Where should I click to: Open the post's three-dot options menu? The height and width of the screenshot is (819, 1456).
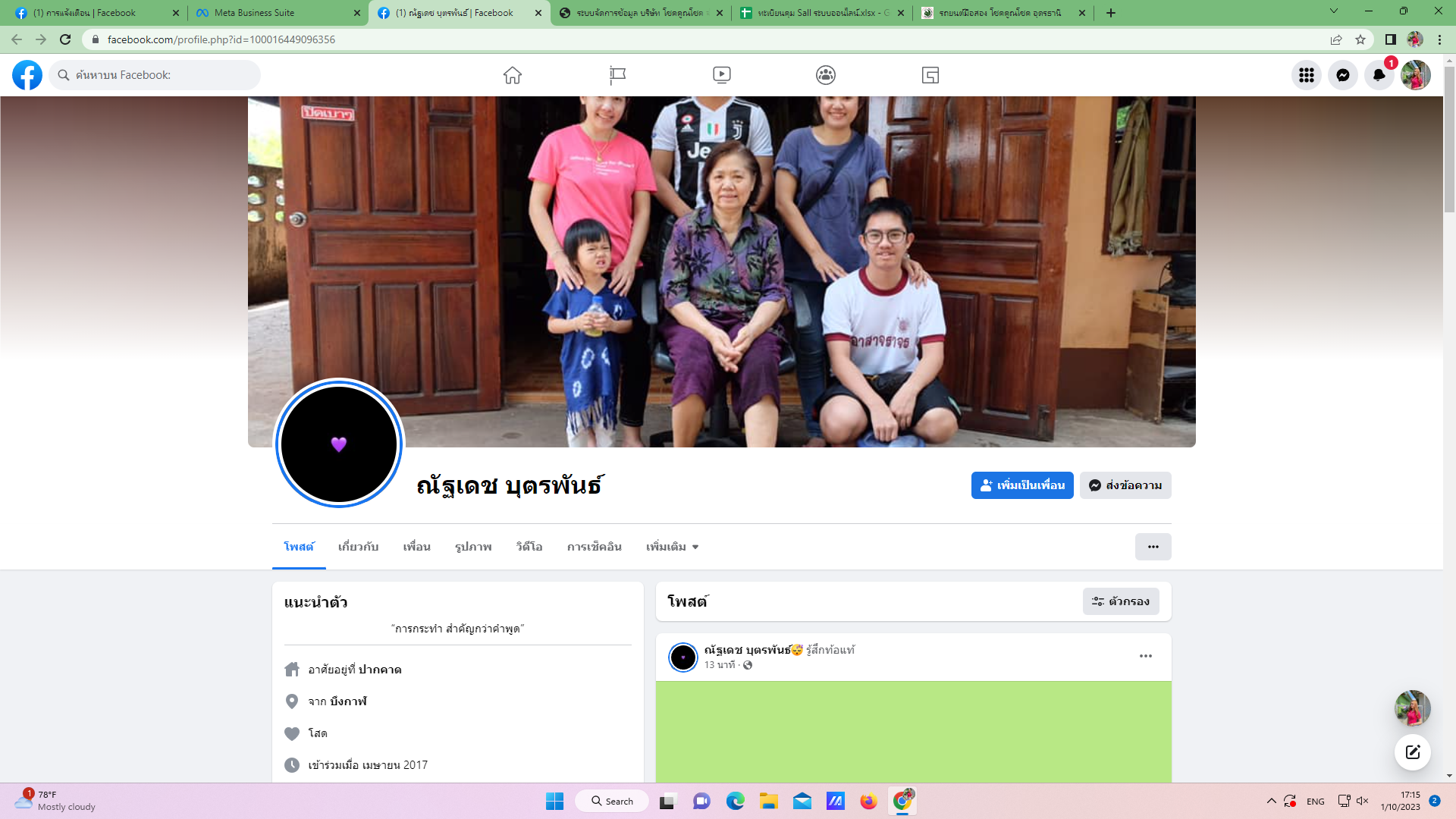pos(1146,656)
